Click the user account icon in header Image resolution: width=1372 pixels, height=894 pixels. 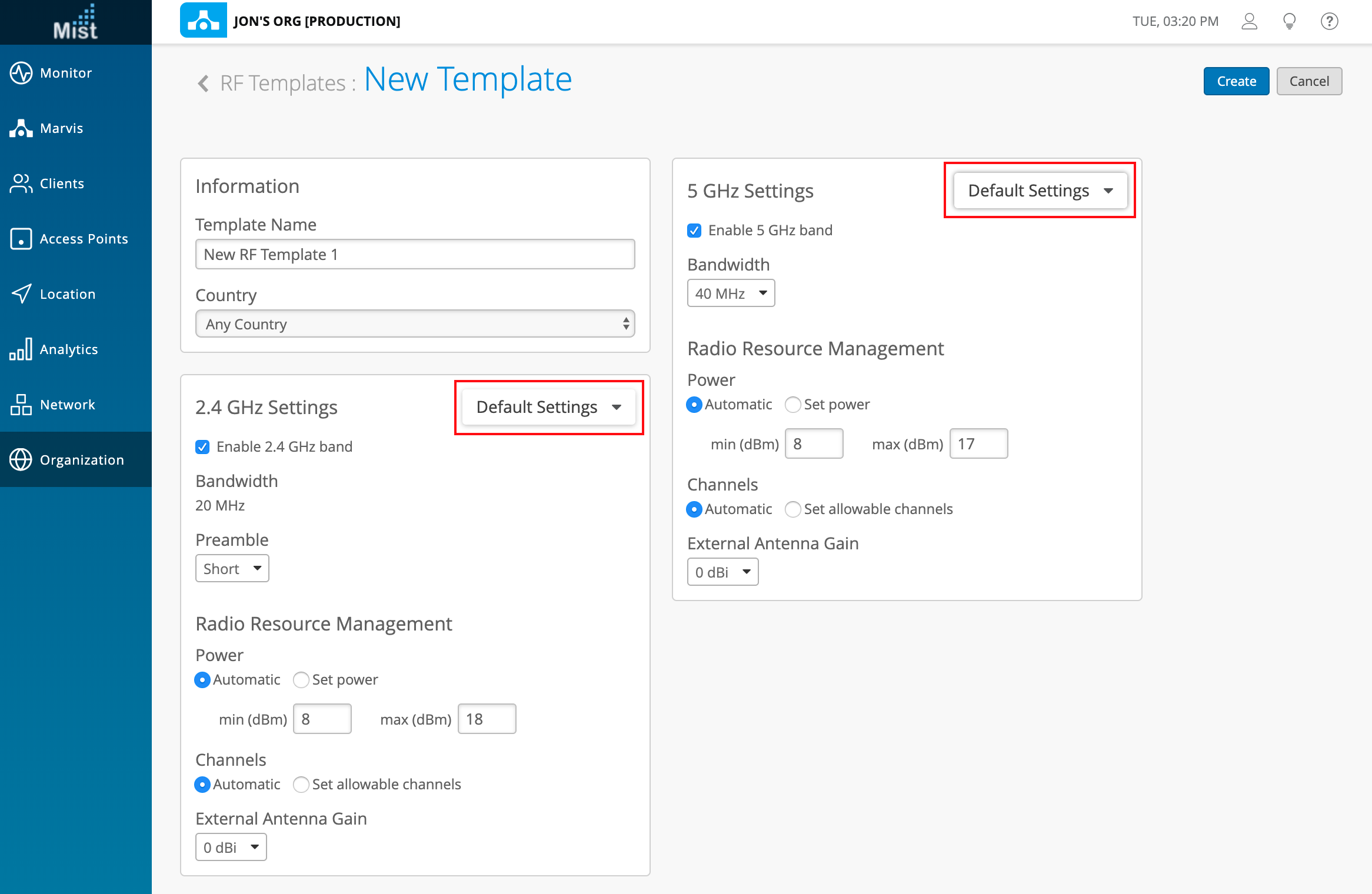(1249, 22)
